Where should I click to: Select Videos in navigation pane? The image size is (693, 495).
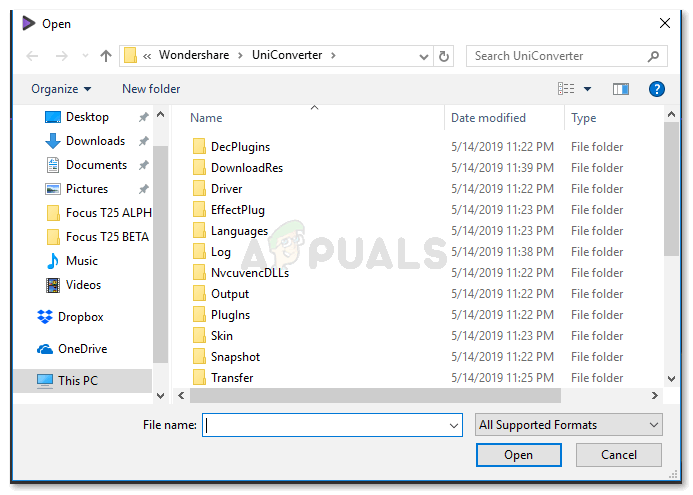[x=83, y=285]
